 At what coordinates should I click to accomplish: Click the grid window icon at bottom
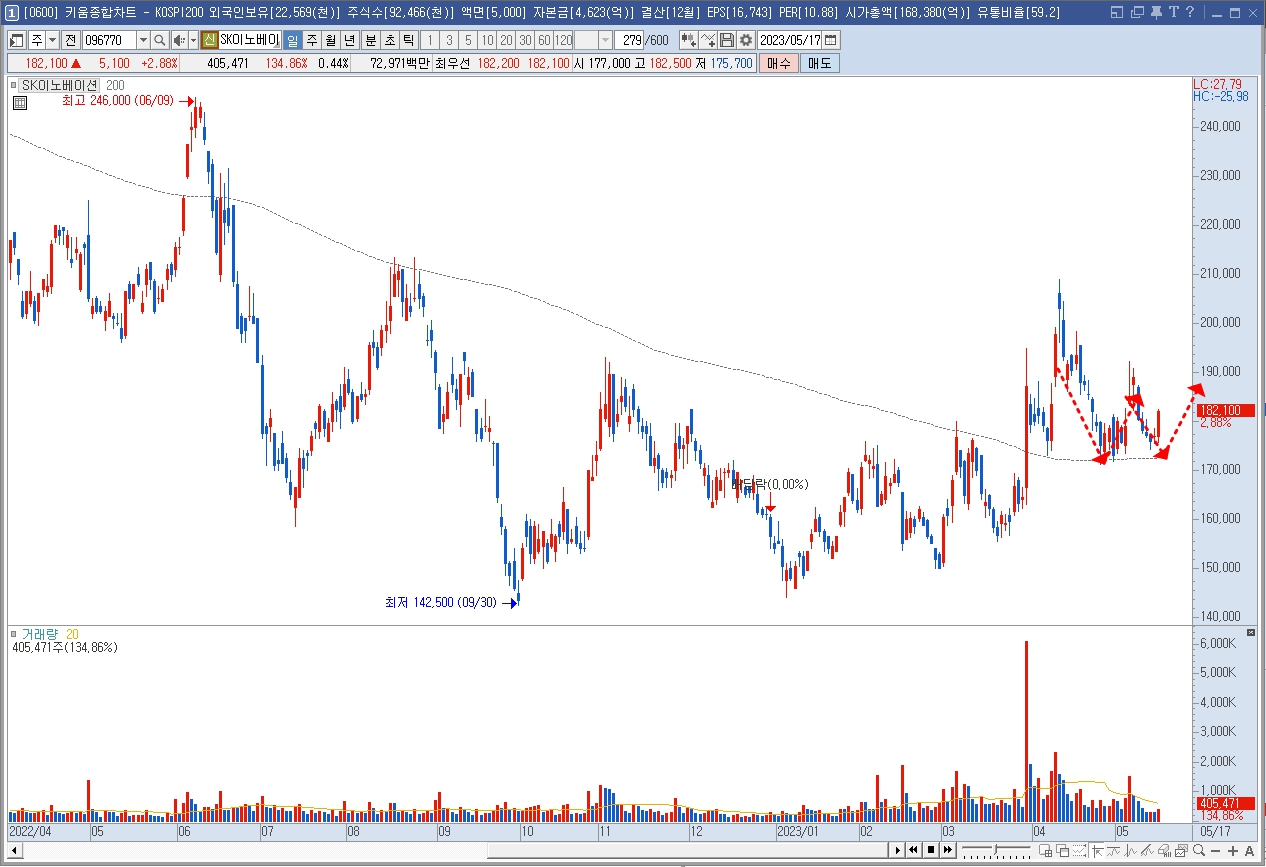(x=1045, y=850)
